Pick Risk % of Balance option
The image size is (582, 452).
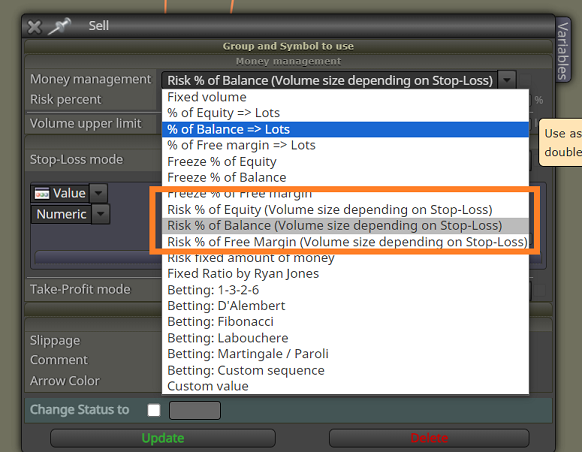click(x=345, y=226)
